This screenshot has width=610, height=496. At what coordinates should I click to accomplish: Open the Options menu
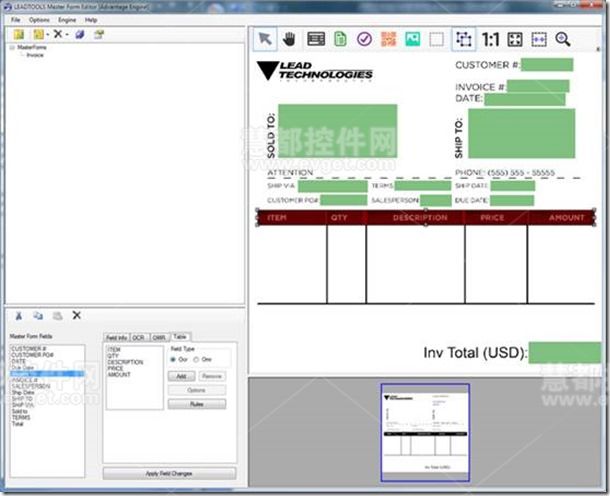[39, 20]
